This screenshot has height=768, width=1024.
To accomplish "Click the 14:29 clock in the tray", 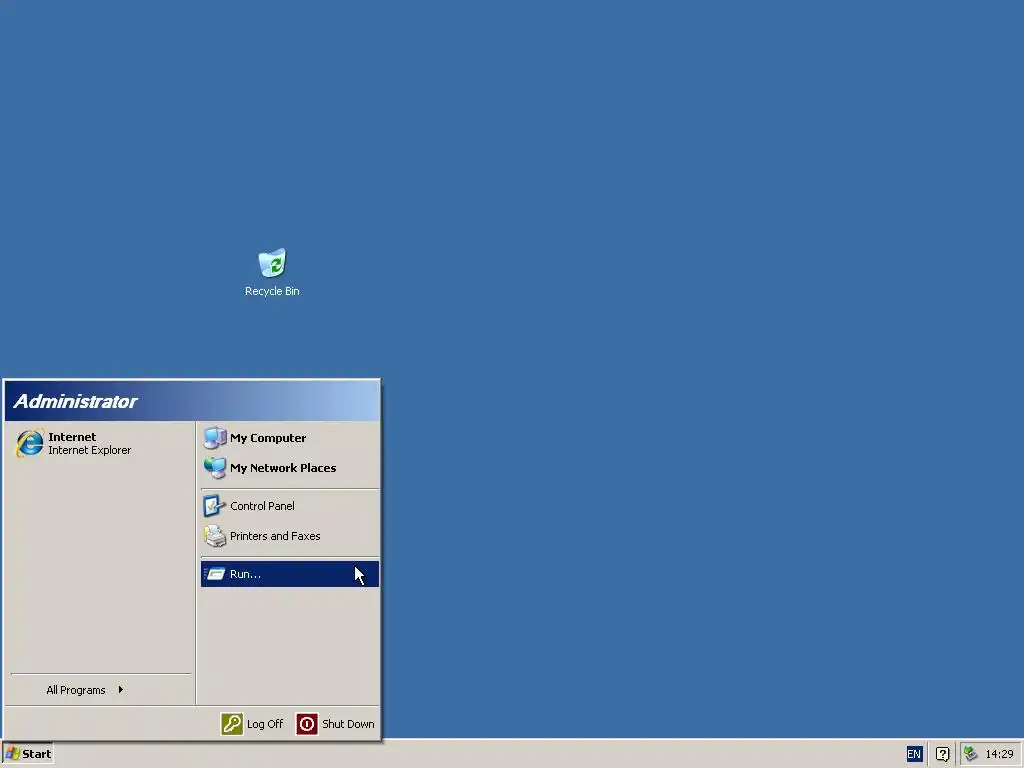I will (x=999, y=754).
